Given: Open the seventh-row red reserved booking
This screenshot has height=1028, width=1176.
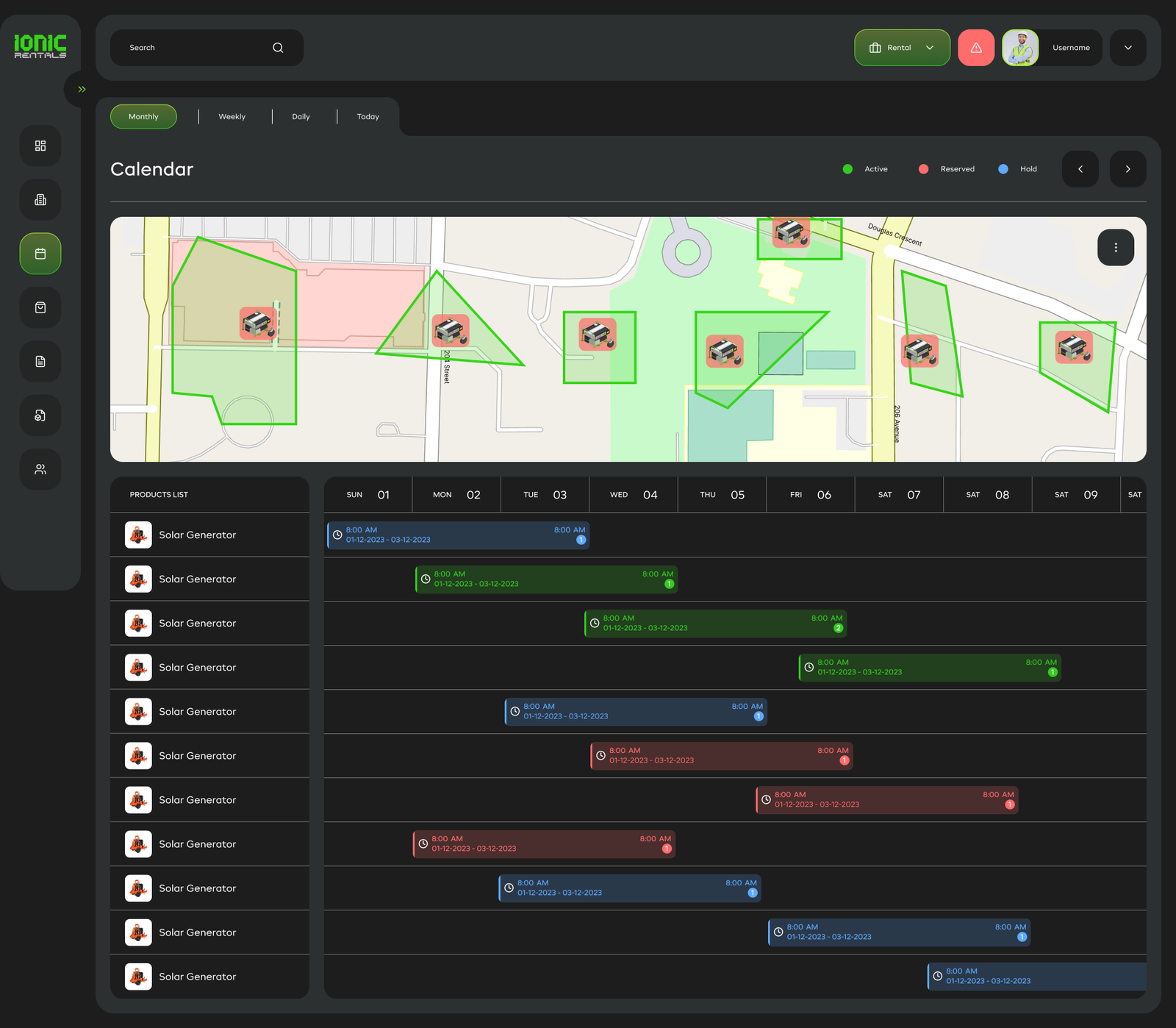Looking at the screenshot, I should coord(887,800).
